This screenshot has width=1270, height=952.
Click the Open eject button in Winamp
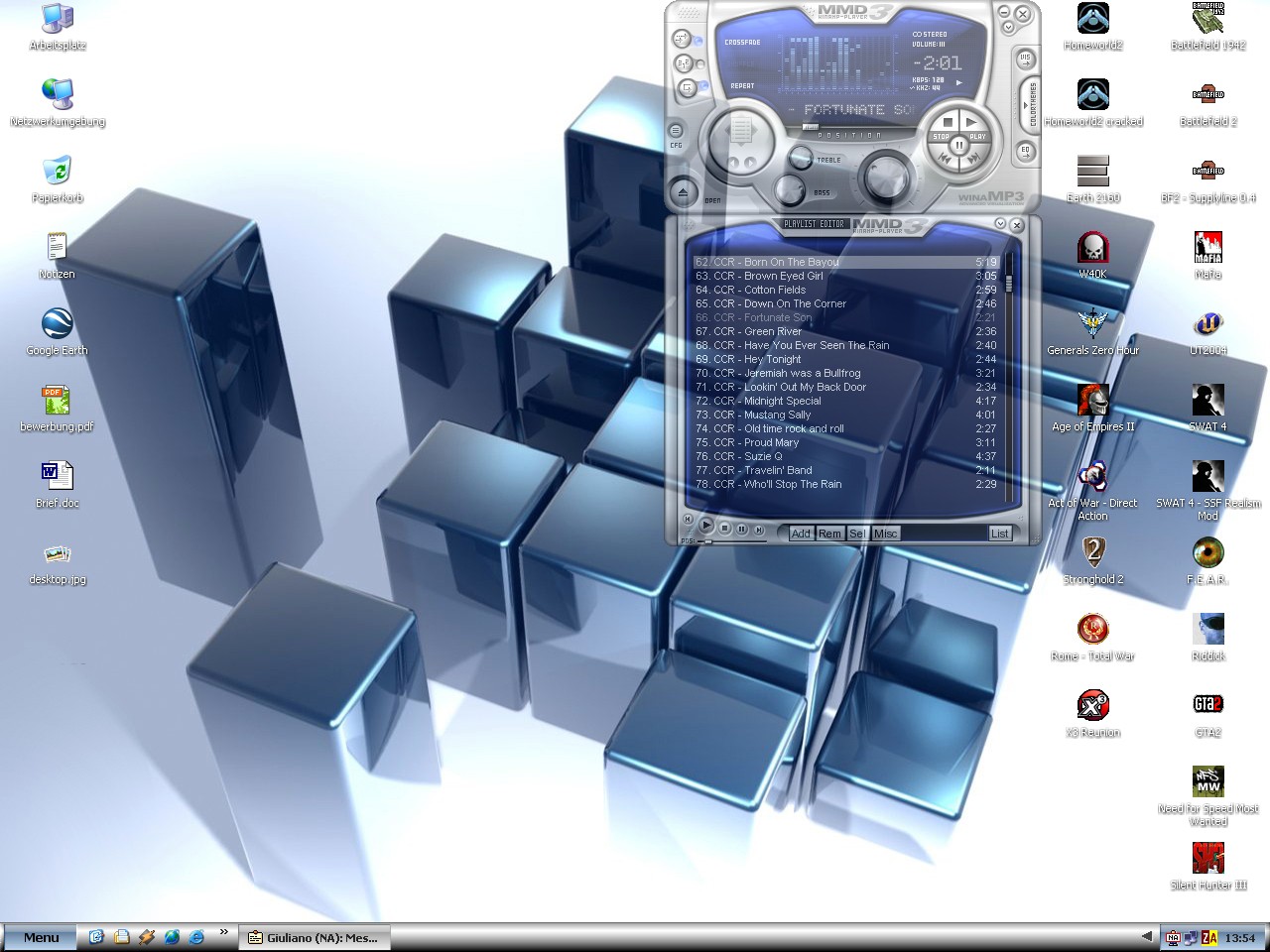684,190
